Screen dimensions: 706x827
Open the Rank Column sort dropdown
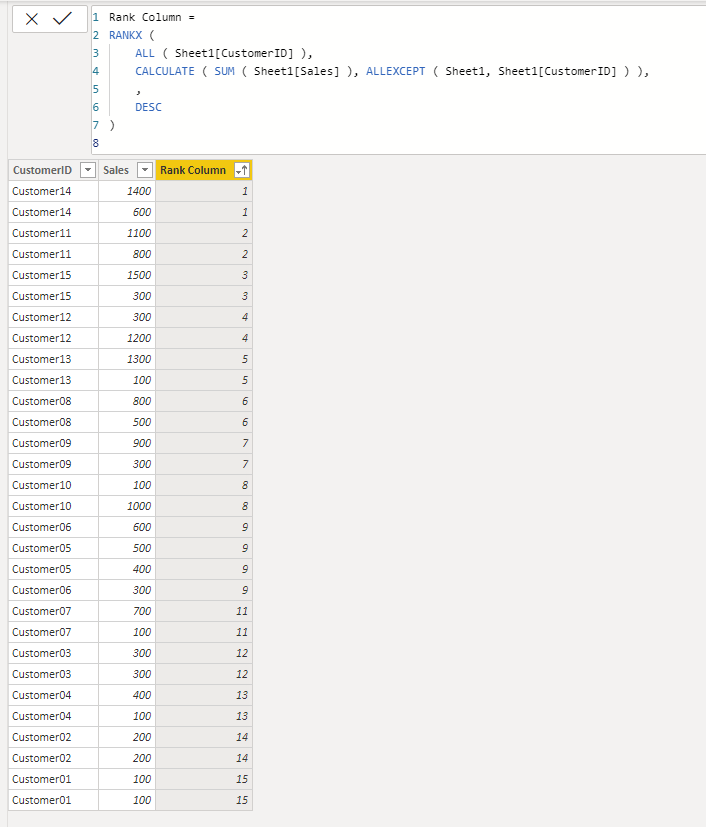pyautogui.click(x=242, y=170)
